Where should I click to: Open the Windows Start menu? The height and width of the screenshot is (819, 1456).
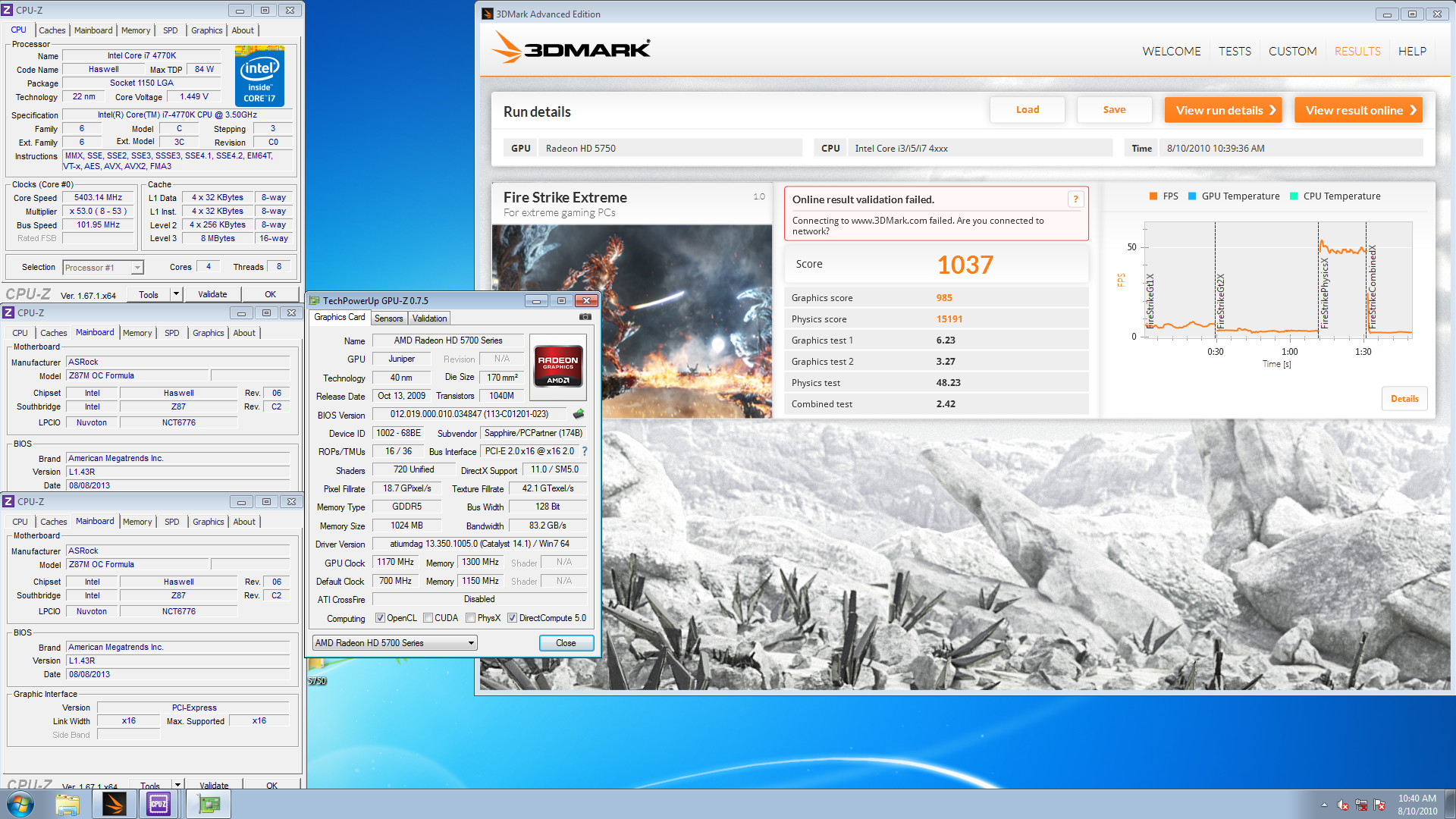pos(20,804)
